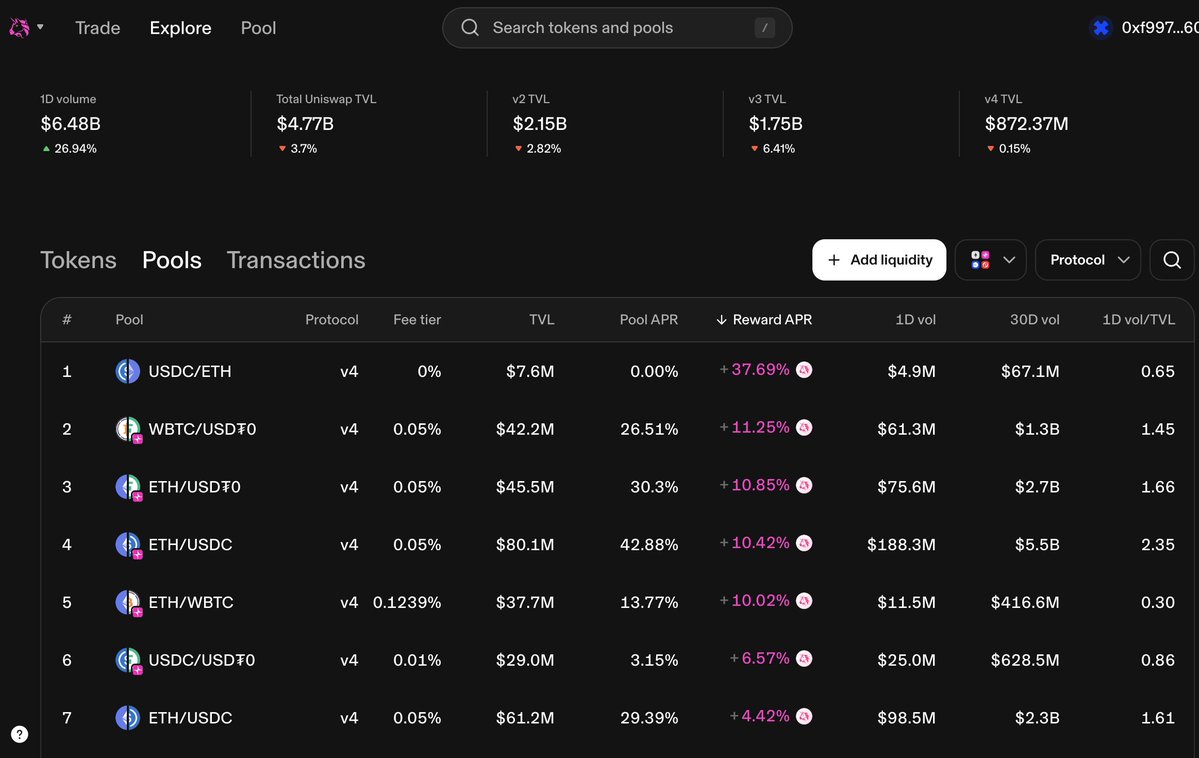Sort by the 30D vol column header
The height and width of the screenshot is (758, 1199).
point(1035,320)
